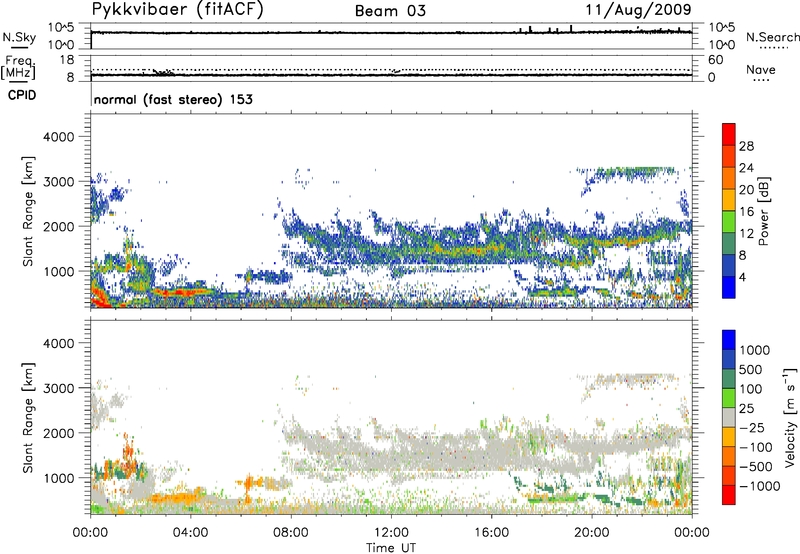
Task: Click the 04:00 time tick label
Action: click(x=190, y=533)
